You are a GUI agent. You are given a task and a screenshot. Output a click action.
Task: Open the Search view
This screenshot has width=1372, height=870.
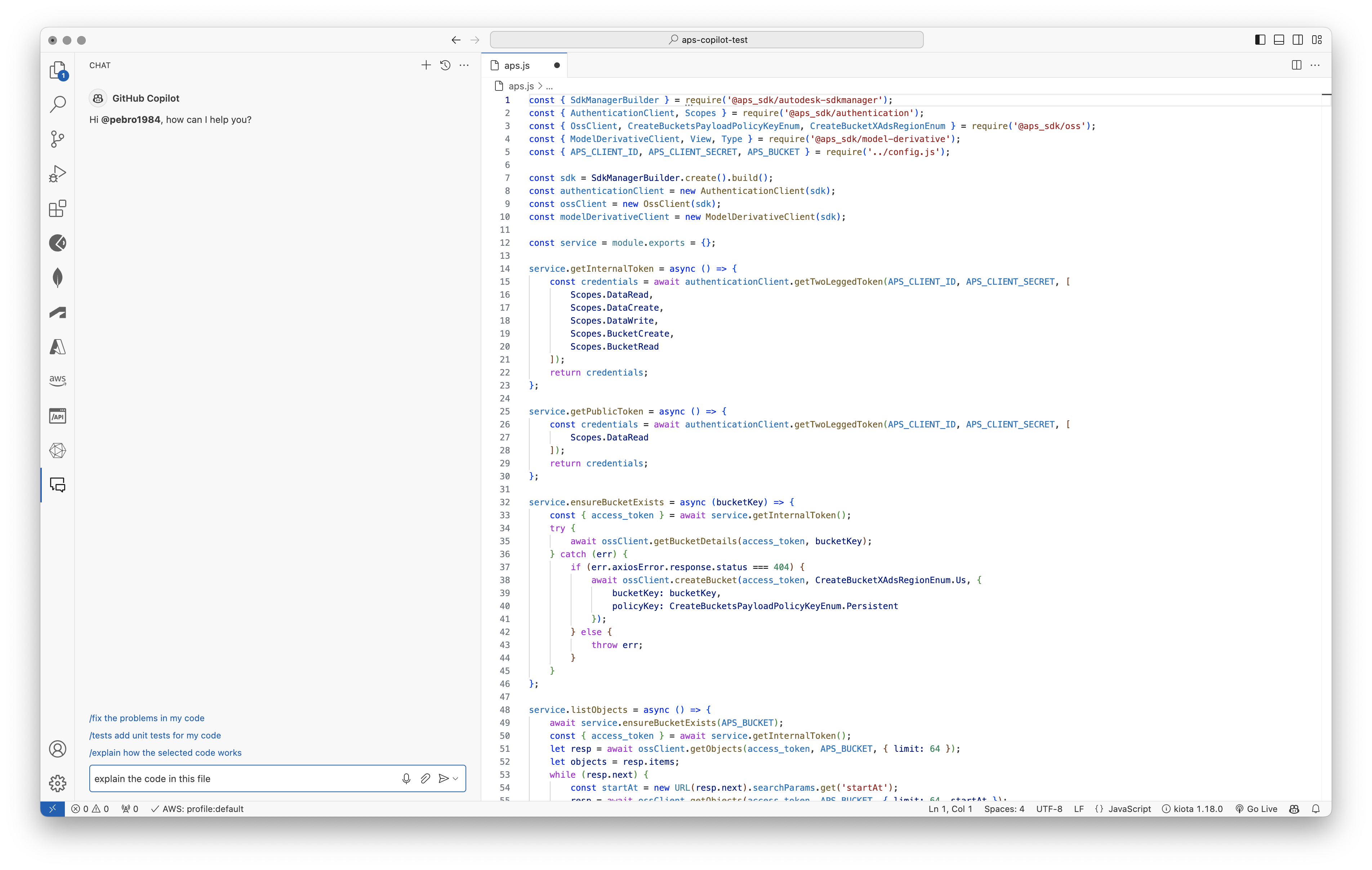click(x=58, y=104)
